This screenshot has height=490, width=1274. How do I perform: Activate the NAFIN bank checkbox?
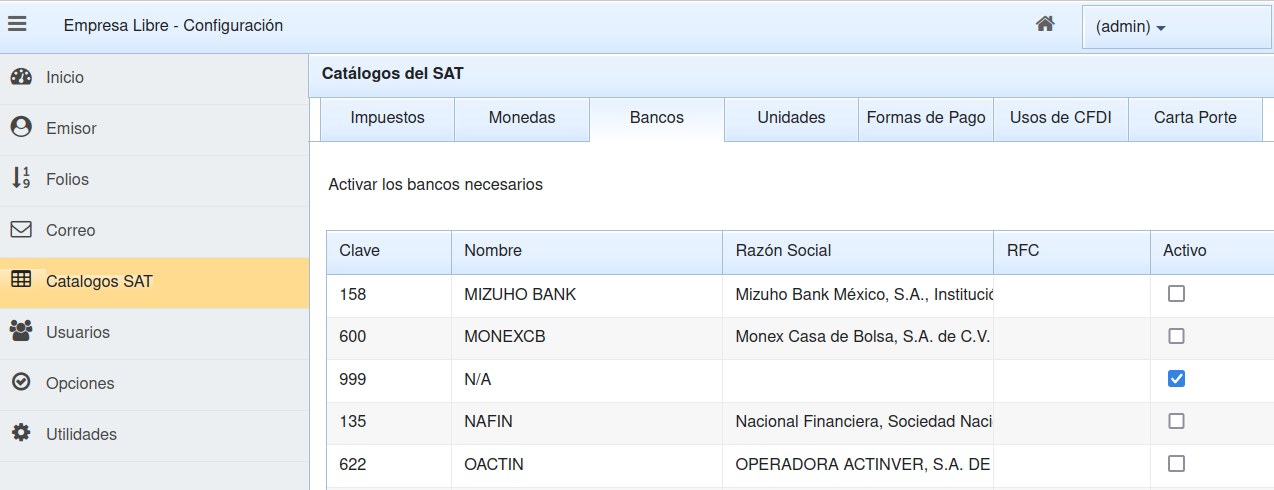tap(1176, 421)
